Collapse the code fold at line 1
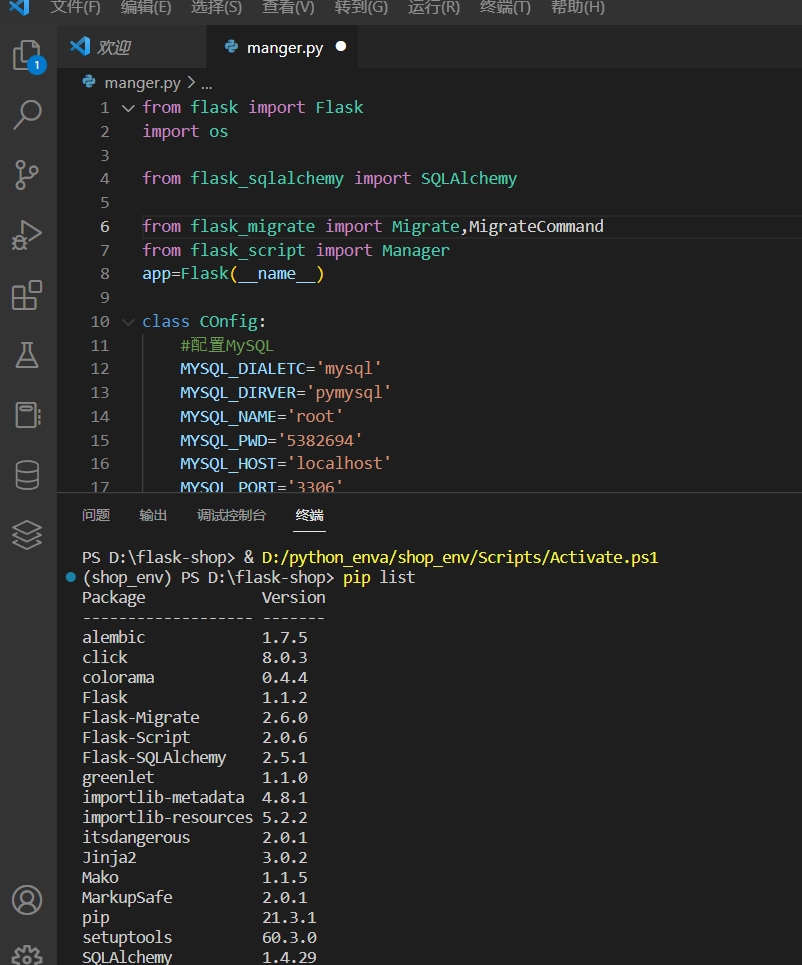 click(128, 108)
